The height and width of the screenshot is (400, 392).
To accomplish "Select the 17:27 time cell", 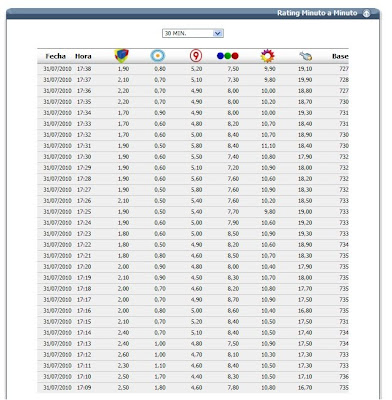I will (84, 190).
